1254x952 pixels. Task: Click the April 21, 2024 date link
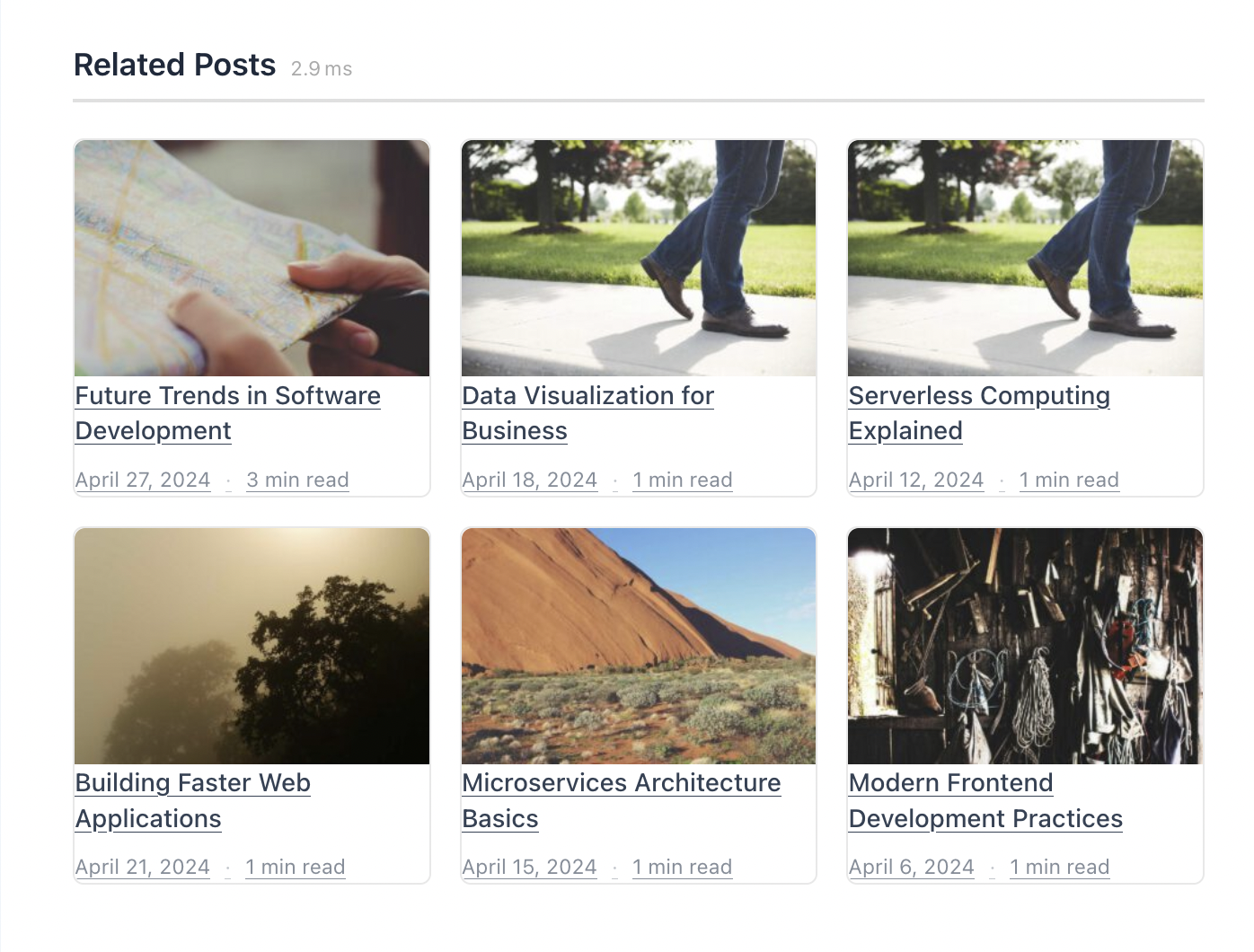[x=143, y=867]
